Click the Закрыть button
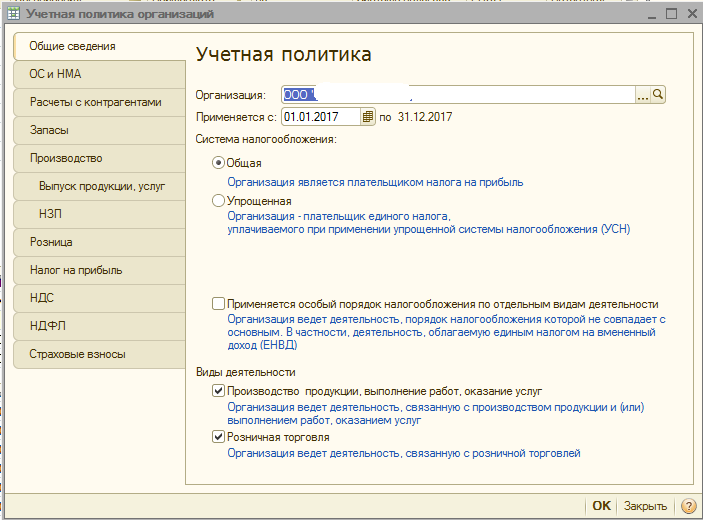The width and height of the screenshot is (703, 520). (x=645, y=506)
